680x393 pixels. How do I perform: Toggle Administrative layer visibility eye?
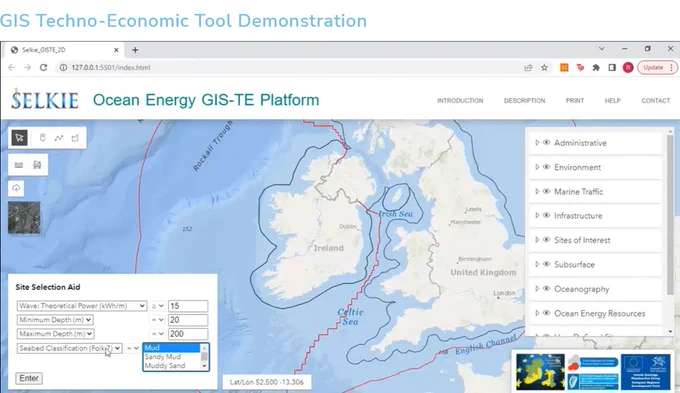(x=546, y=142)
